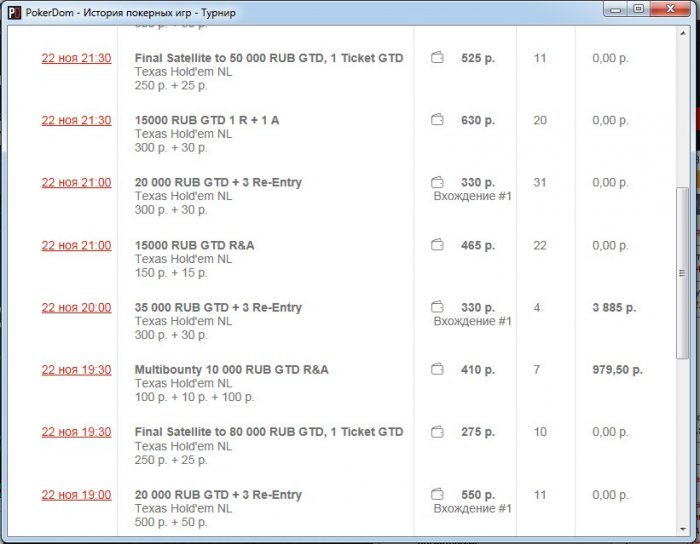The width and height of the screenshot is (700, 544).
Task: Select title '35 000 RUB GTD + 3 Re-Entry'
Action: click(x=218, y=307)
